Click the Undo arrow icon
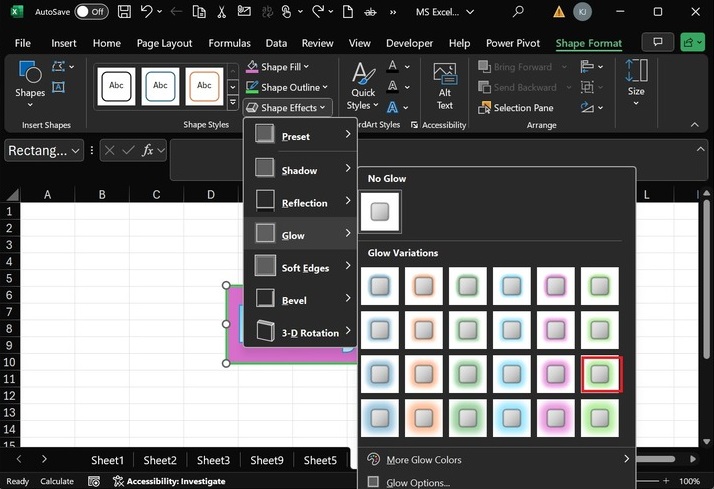The width and height of the screenshot is (714, 489). [147, 12]
